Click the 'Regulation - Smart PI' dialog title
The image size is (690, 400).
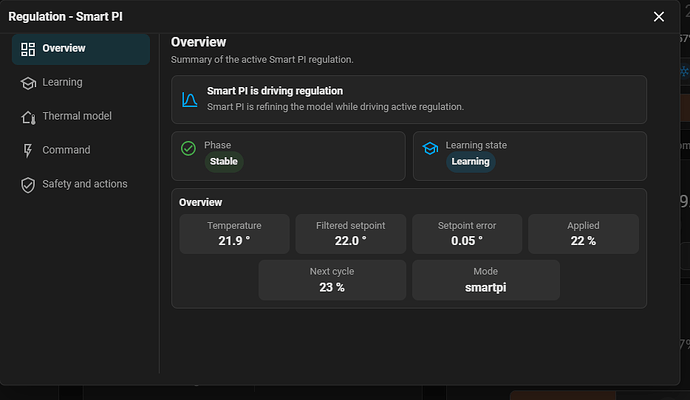(66, 17)
